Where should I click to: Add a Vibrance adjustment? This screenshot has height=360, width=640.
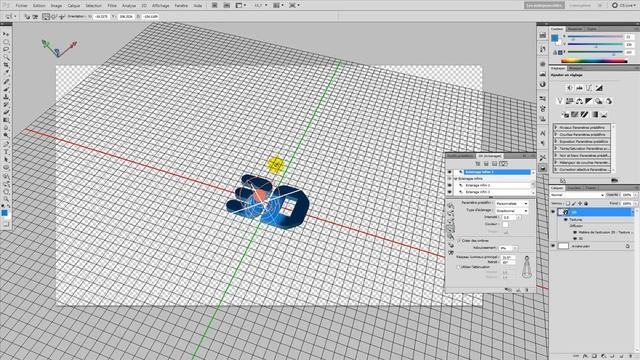point(560,101)
